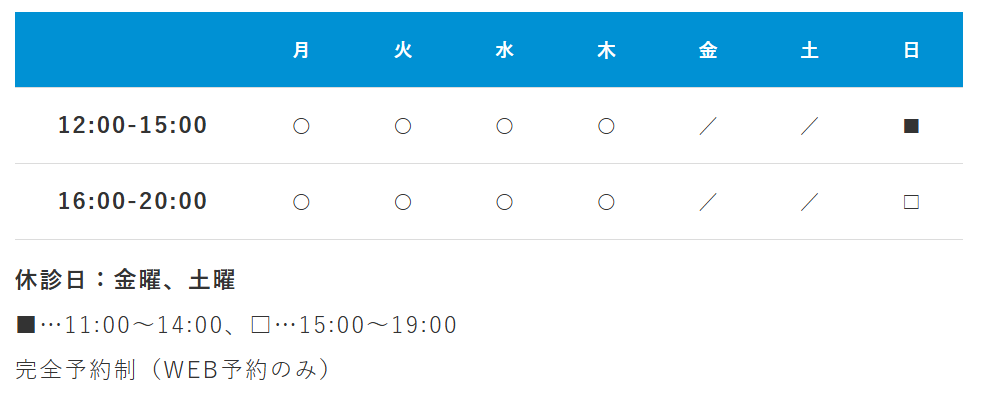
Task: Click Thursday circle in 12:00-15:00 row
Action: (x=606, y=126)
